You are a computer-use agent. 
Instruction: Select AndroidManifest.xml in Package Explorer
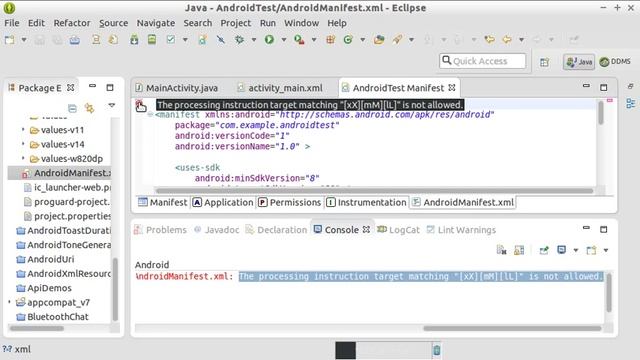click(x=60, y=173)
